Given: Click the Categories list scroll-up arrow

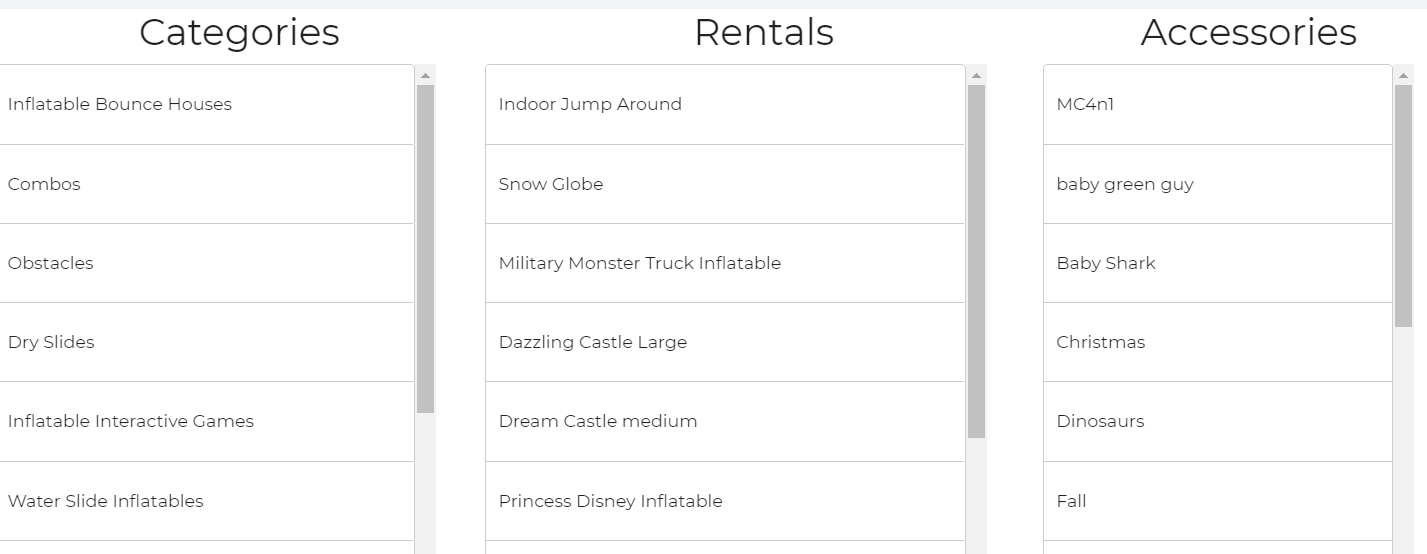Looking at the screenshot, I should (x=425, y=75).
